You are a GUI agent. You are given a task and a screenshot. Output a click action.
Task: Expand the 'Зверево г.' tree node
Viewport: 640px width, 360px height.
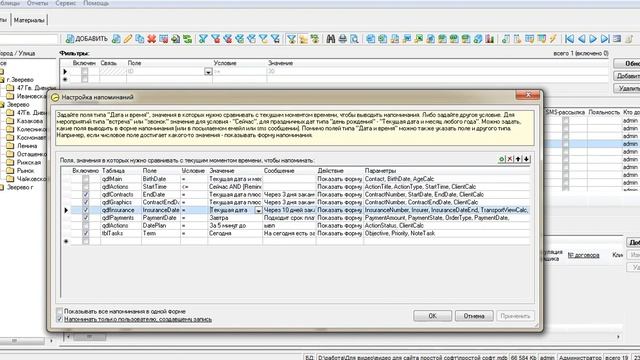(x=2, y=187)
